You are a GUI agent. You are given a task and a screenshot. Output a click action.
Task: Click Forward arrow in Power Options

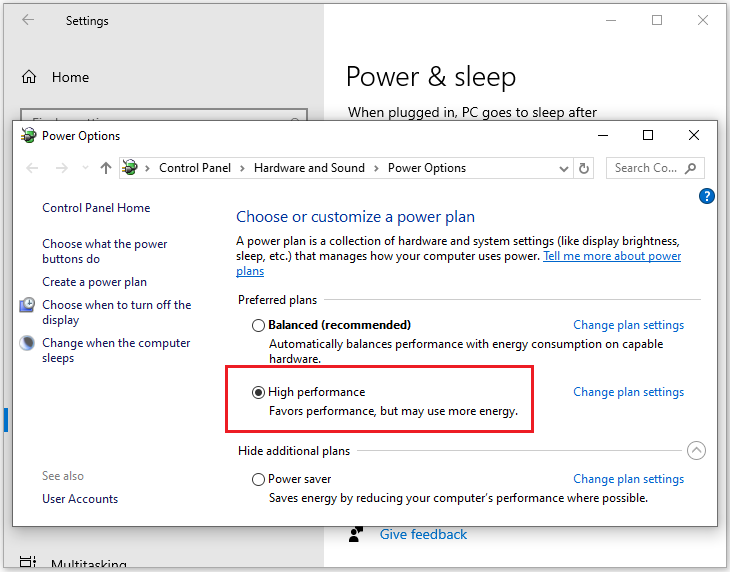61,168
